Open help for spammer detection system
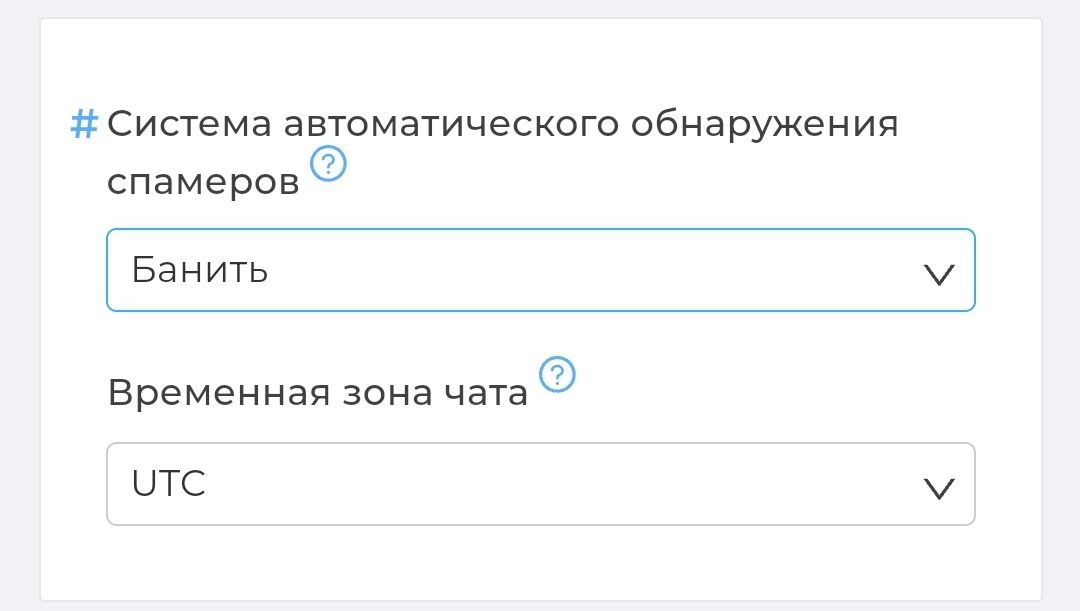1080x611 pixels. 328,163
